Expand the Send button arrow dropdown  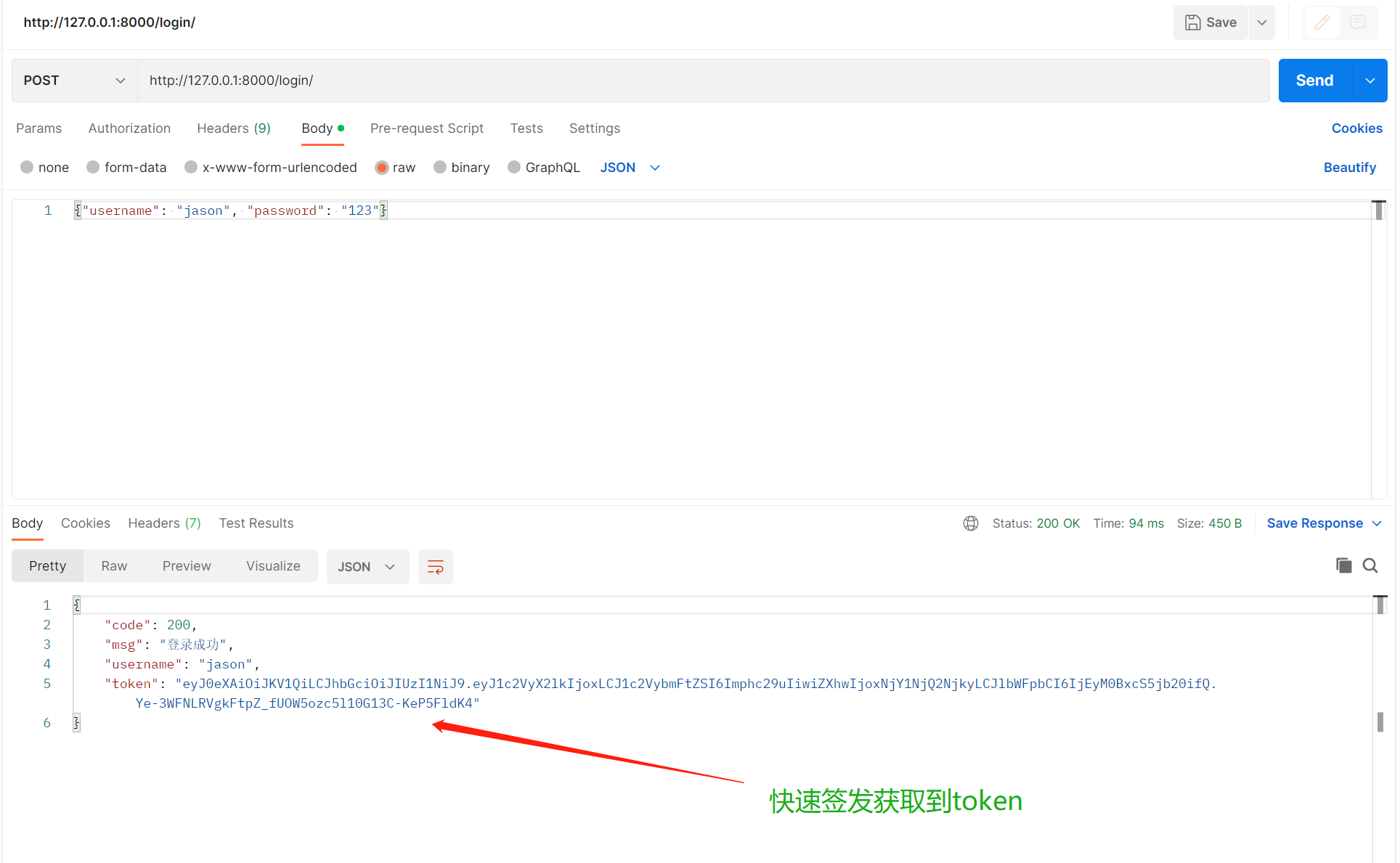click(1370, 81)
